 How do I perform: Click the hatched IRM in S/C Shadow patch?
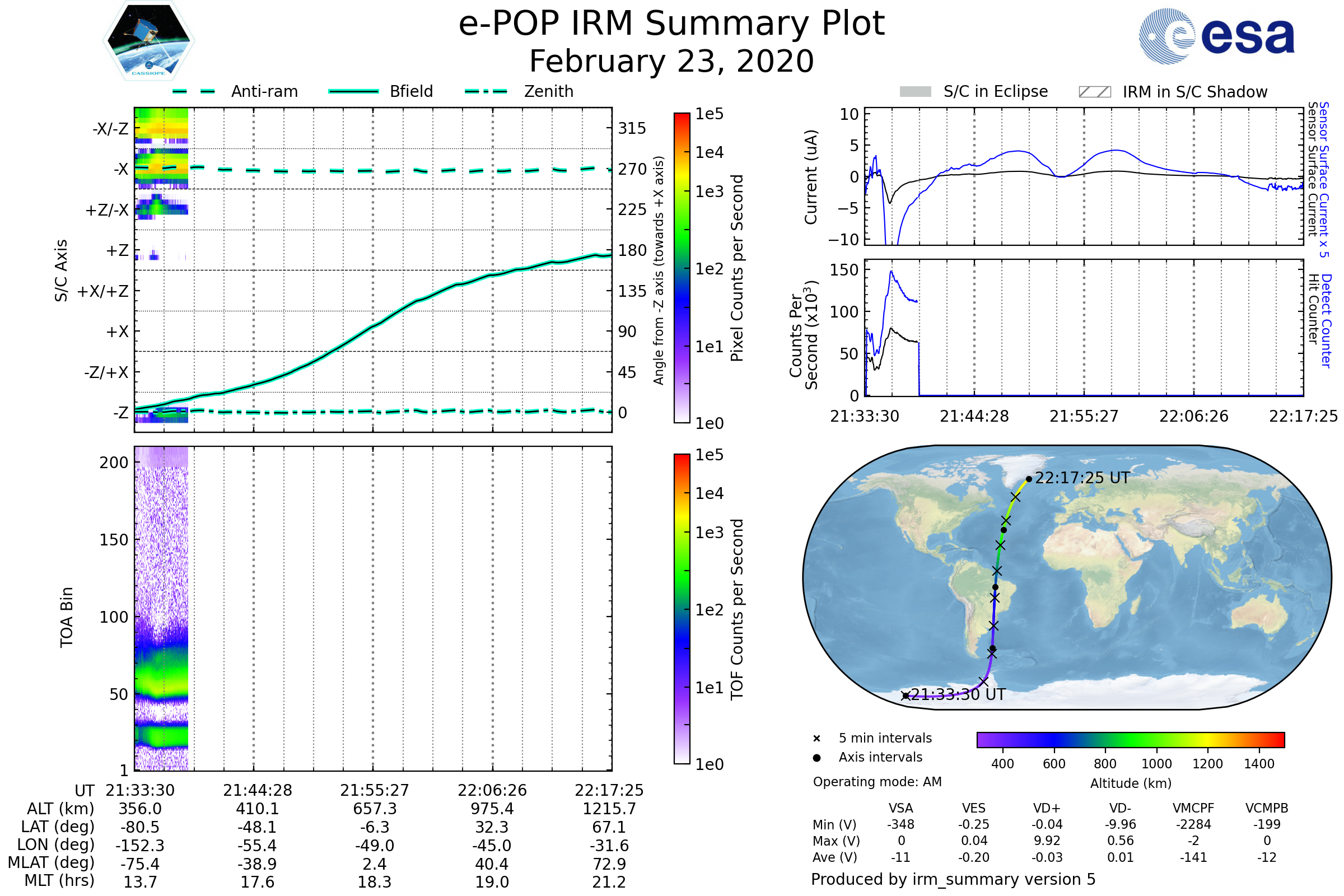coord(1094,92)
